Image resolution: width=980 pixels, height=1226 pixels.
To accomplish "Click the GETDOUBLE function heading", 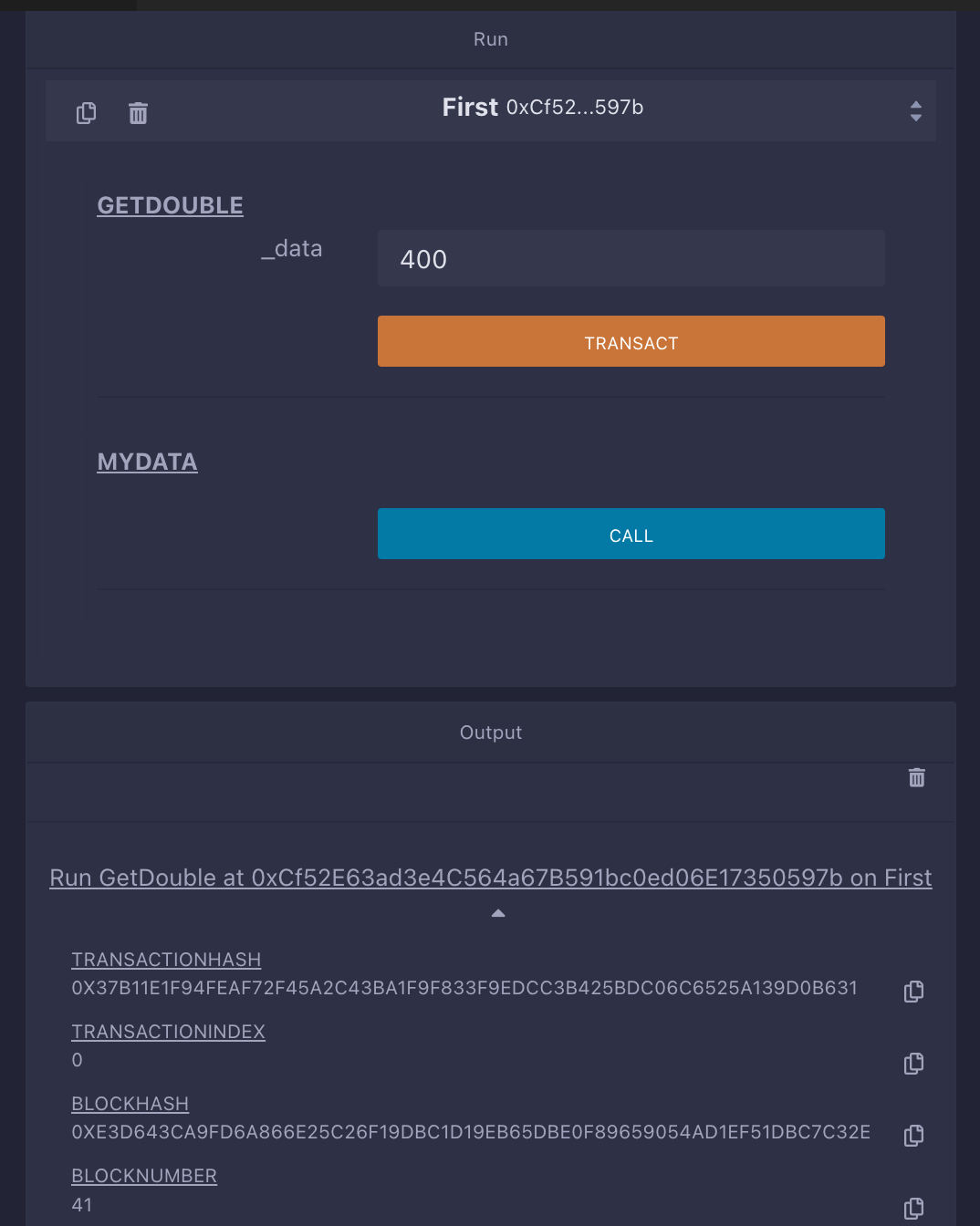I will pos(171,205).
